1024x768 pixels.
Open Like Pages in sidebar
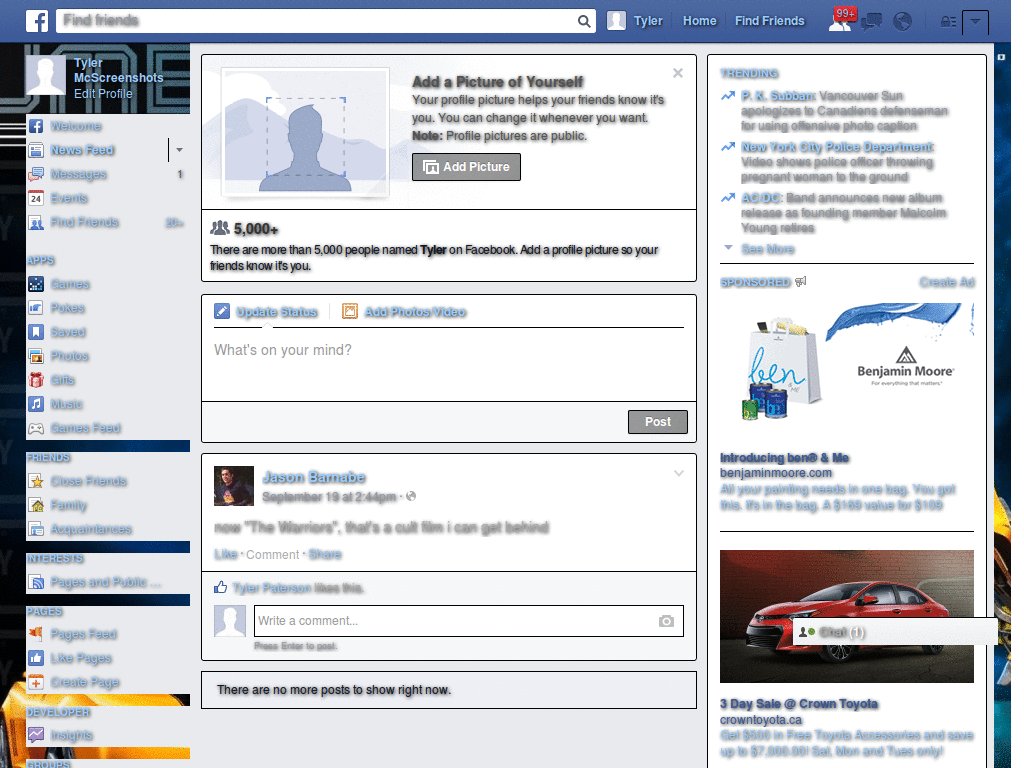[81, 658]
